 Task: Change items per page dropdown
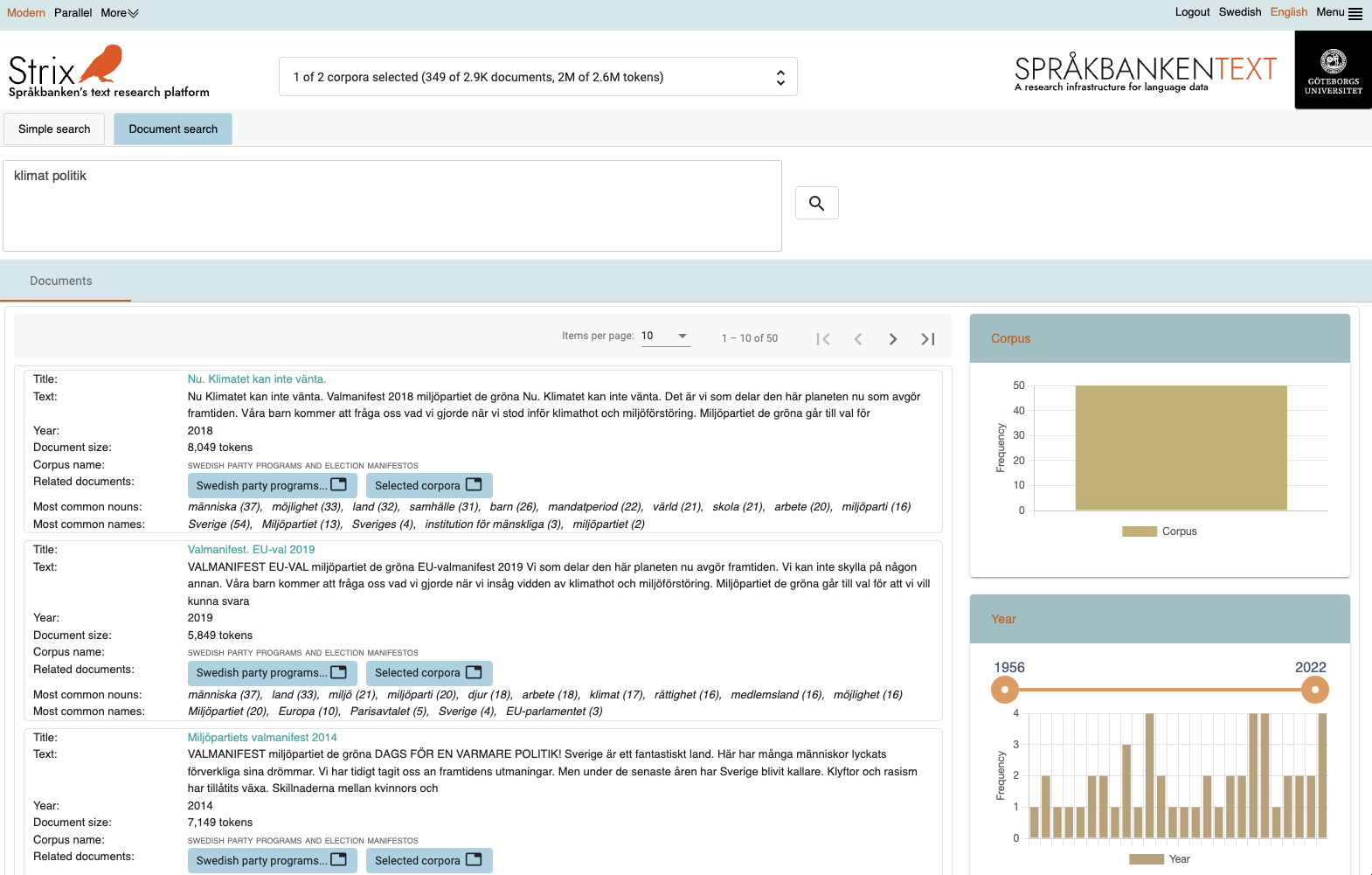[665, 336]
